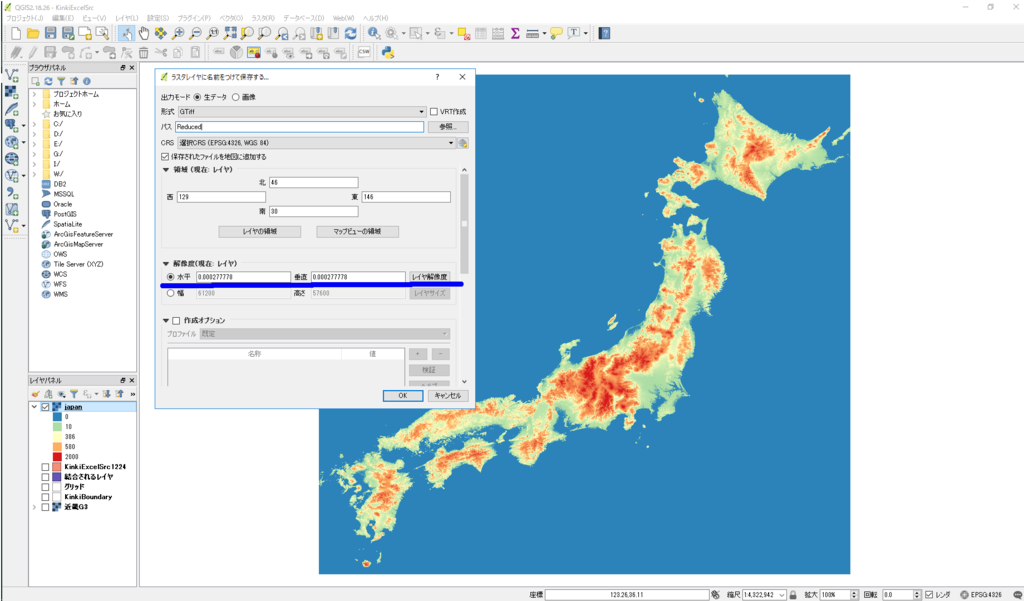This screenshot has width=1024, height=601.
Task: Open the プロジェクト menu
Action: 24,18
